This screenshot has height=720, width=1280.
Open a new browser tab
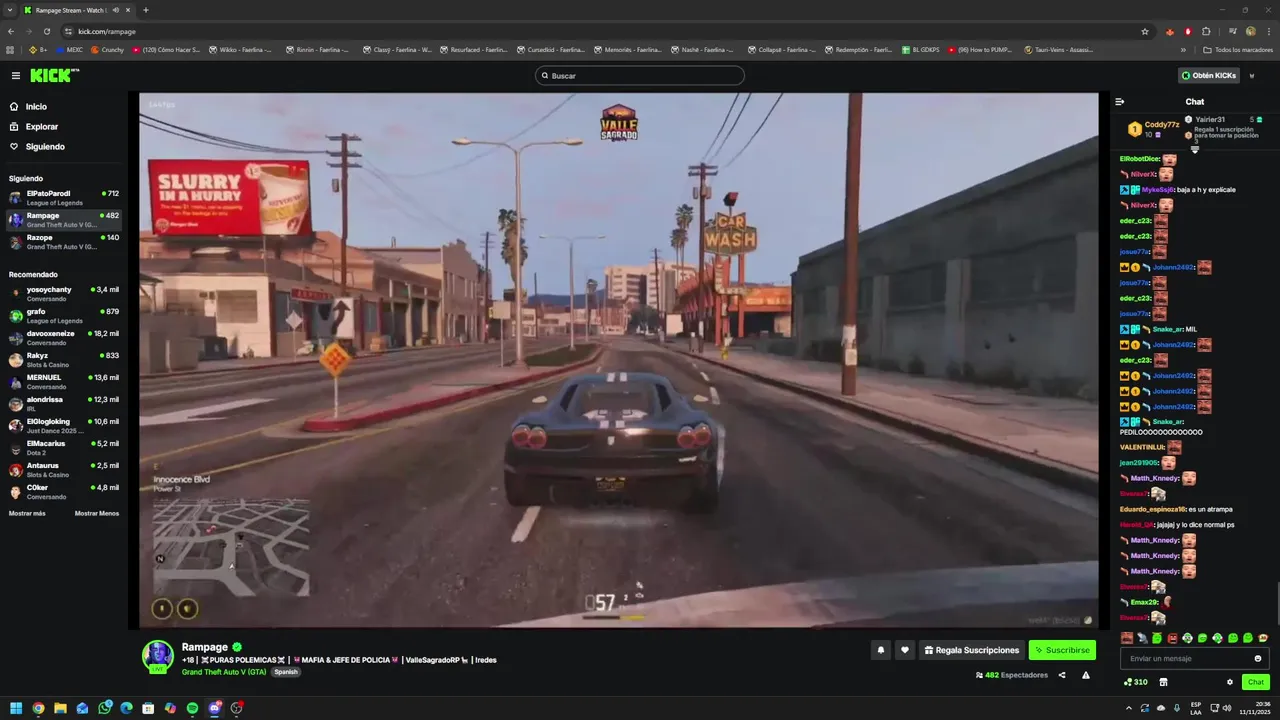click(146, 10)
